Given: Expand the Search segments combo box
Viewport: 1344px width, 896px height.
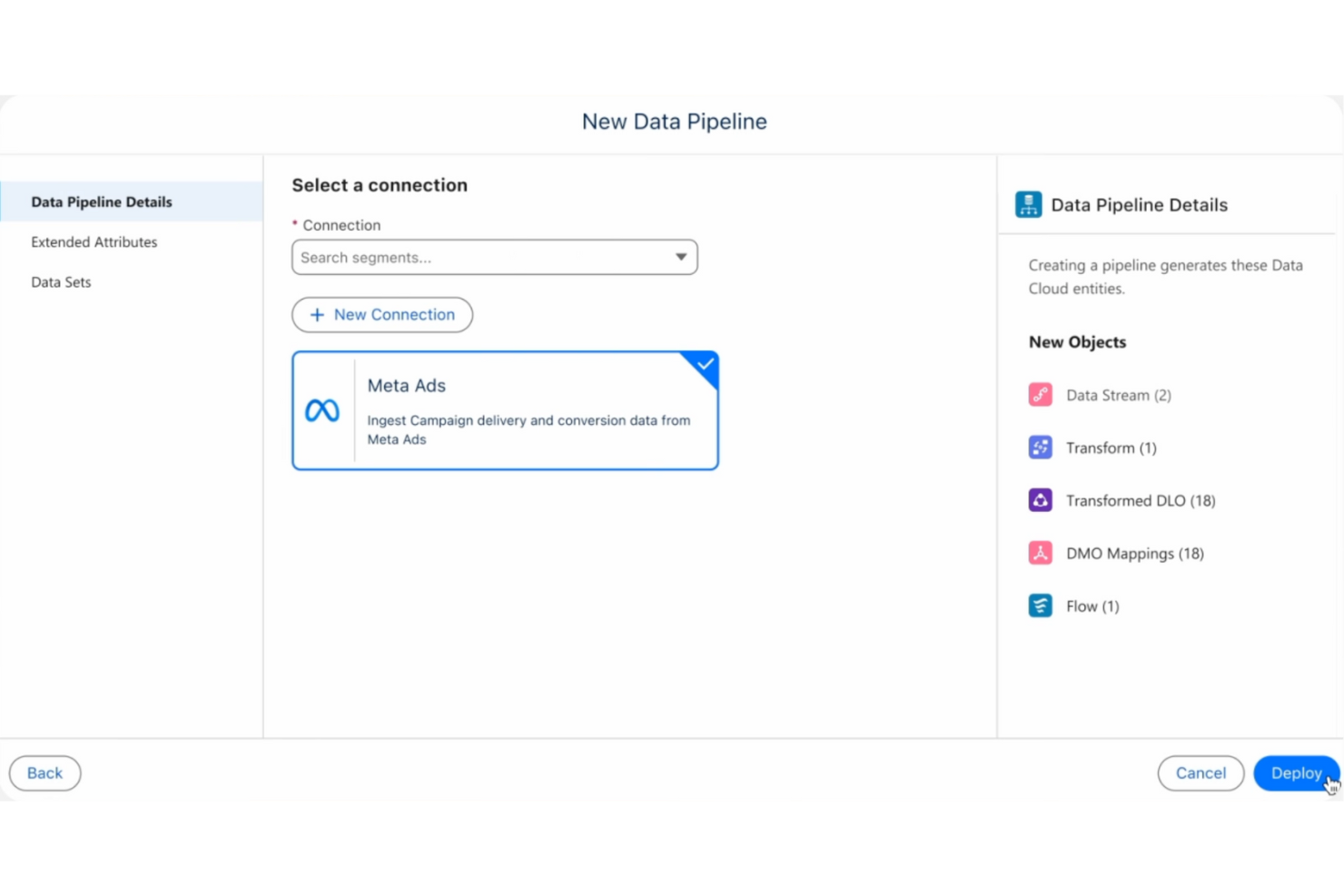Looking at the screenshot, I should tap(680, 257).
